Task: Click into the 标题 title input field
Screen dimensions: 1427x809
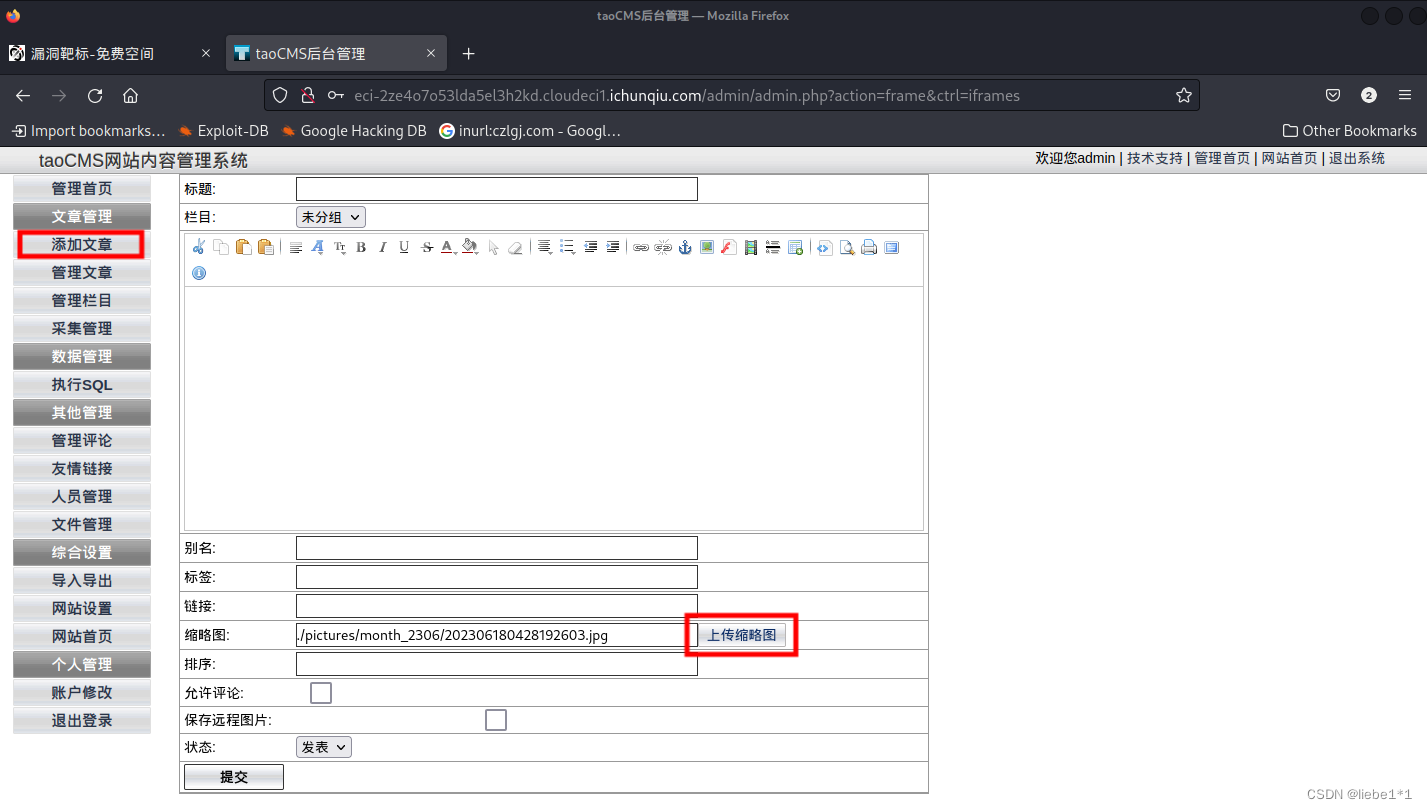Action: tap(497, 189)
